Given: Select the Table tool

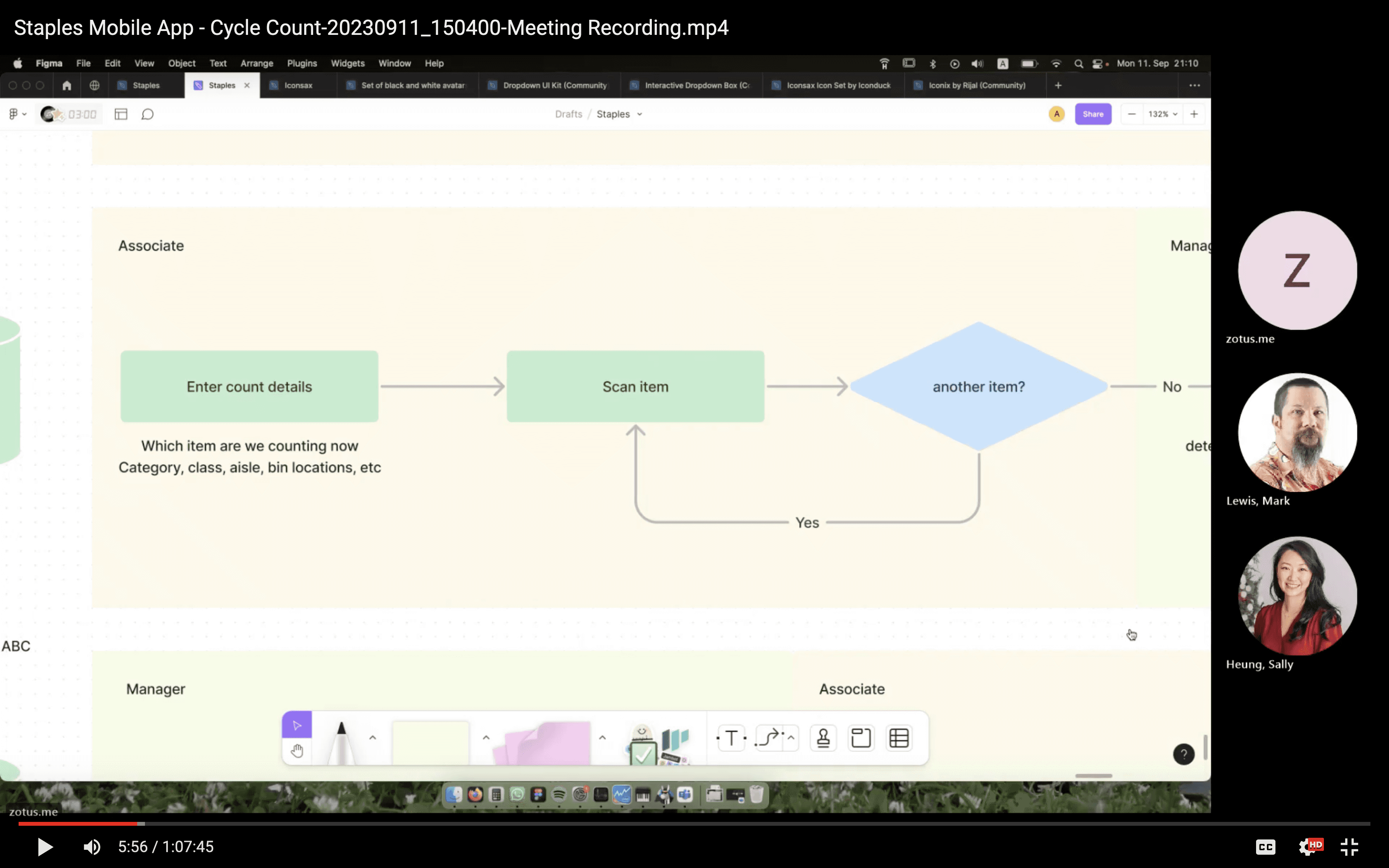Looking at the screenshot, I should coord(898,738).
